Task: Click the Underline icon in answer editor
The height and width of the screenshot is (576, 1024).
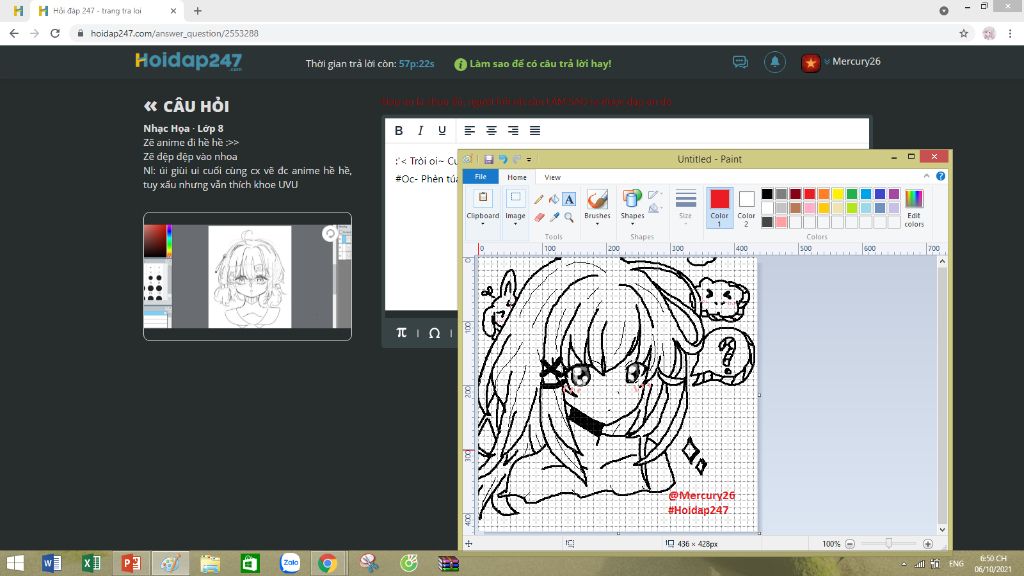Action: (442, 131)
